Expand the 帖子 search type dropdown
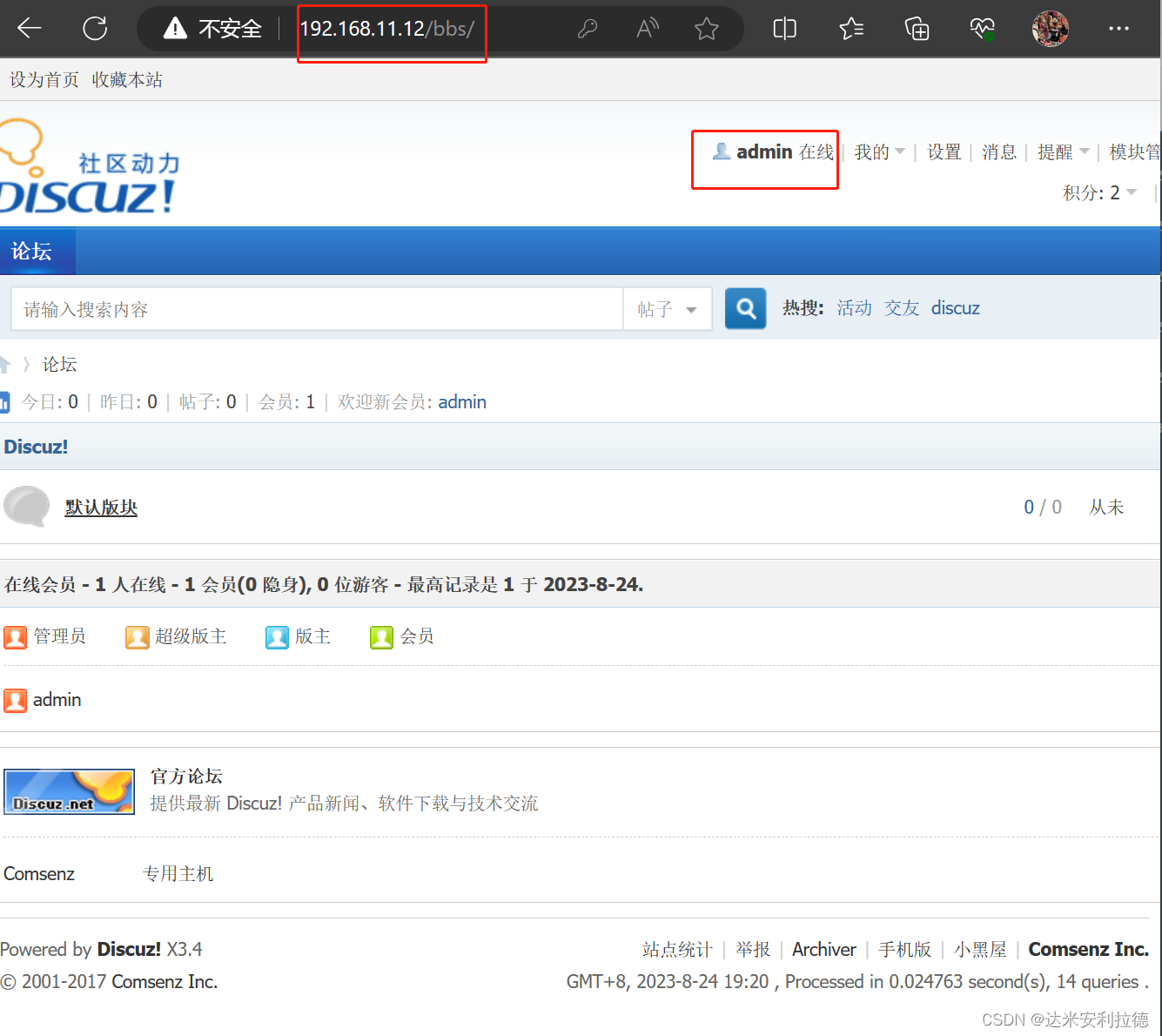The width and height of the screenshot is (1162, 1036). (x=668, y=309)
